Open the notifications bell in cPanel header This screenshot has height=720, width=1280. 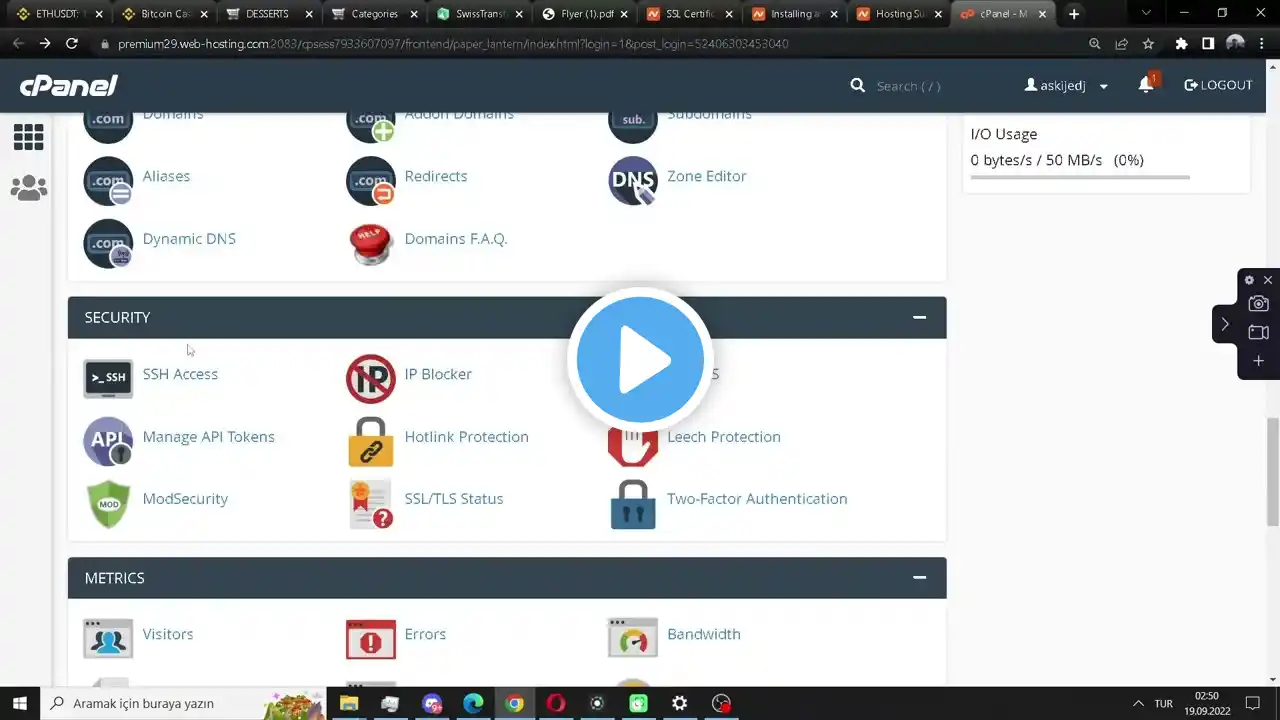[1146, 85]
